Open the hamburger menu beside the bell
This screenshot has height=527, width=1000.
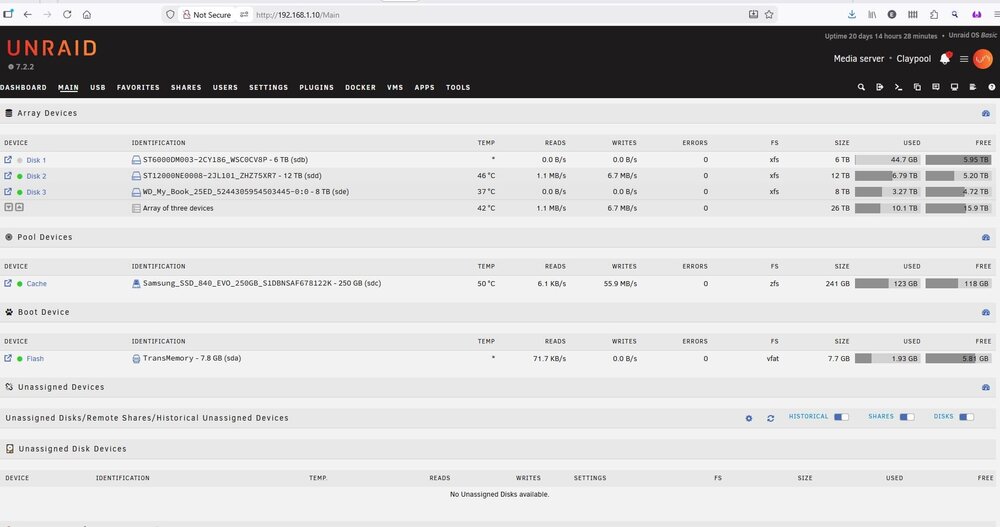click(964, 59)
